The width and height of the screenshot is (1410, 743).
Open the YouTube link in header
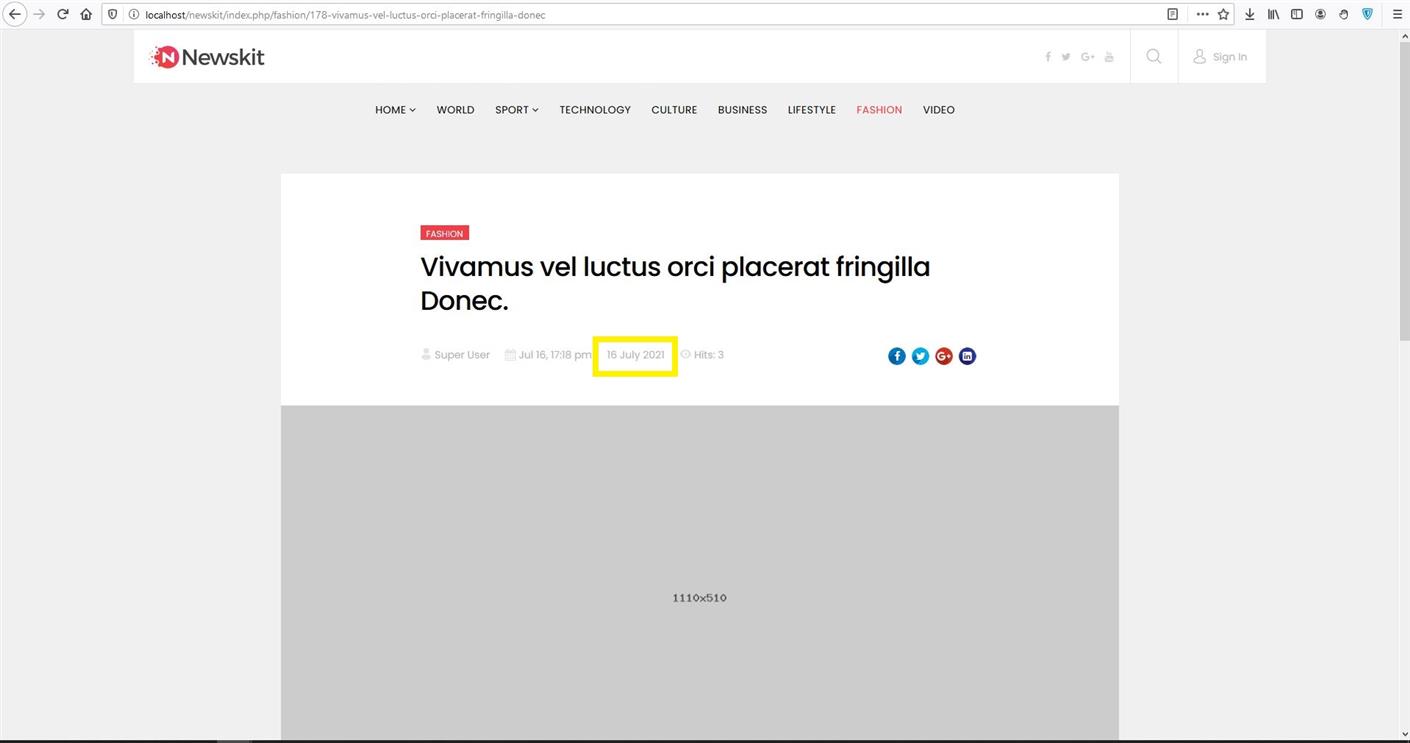[1109, 57]
